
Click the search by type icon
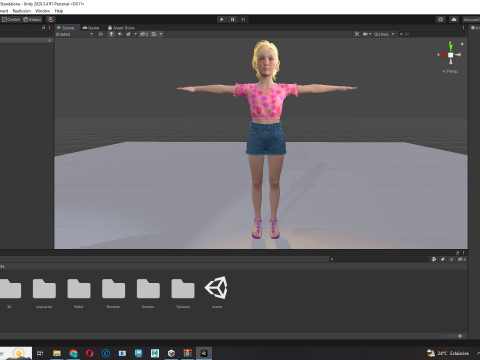pyautogui.click(x=434, y=259)
